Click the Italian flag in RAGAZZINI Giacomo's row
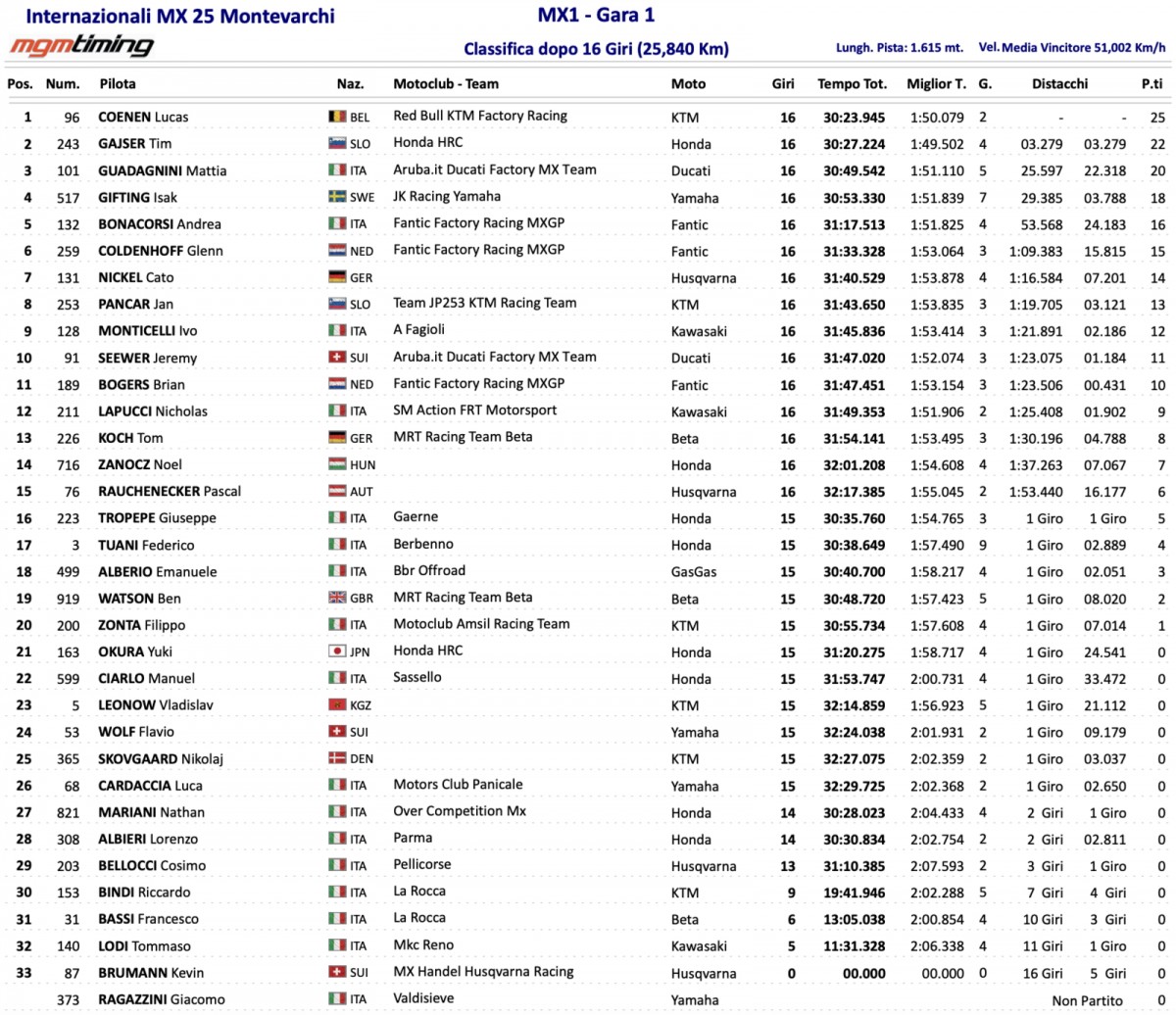The image size is (1176, 1015). coord(337,999)
